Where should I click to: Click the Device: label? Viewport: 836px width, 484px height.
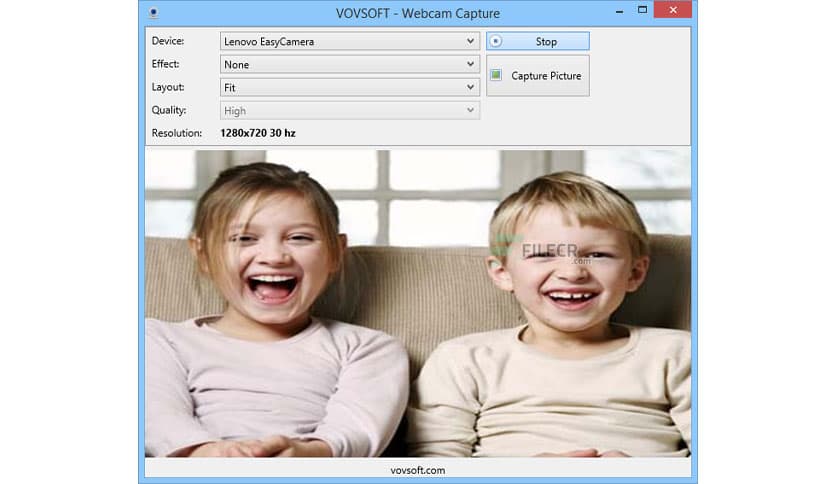pos(167,41)
